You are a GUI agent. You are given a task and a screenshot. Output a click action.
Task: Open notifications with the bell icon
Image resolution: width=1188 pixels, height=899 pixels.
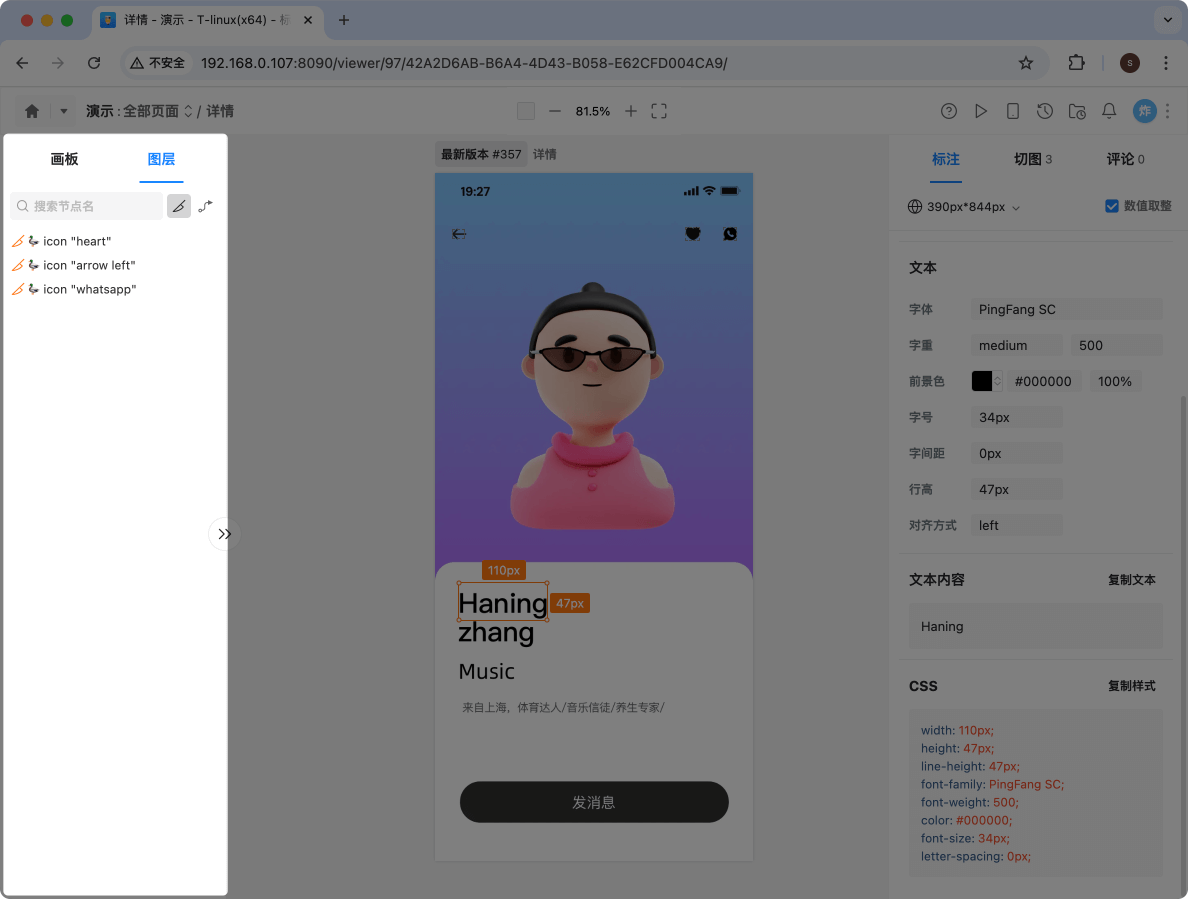1109,111
